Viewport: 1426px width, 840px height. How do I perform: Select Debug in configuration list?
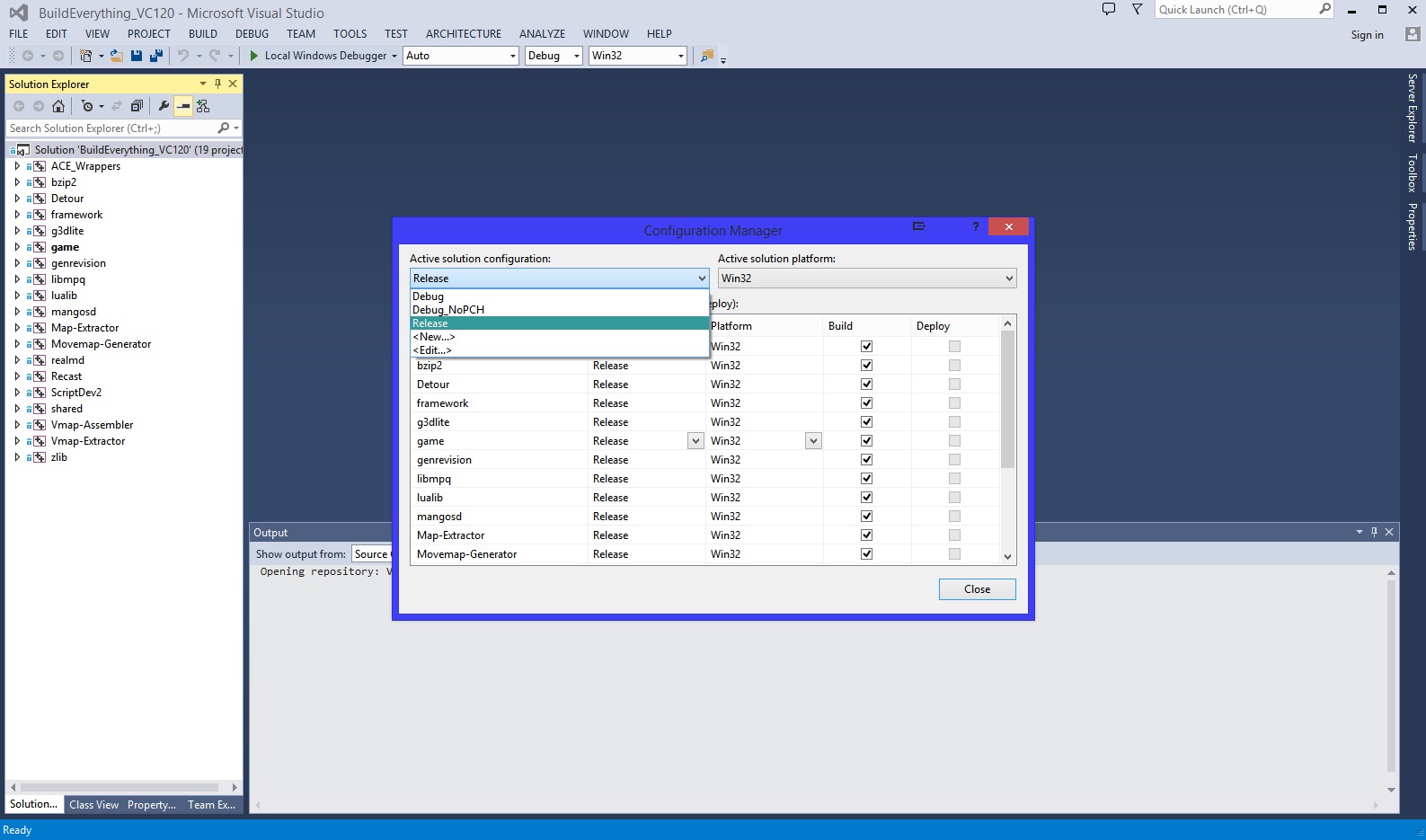559,296
